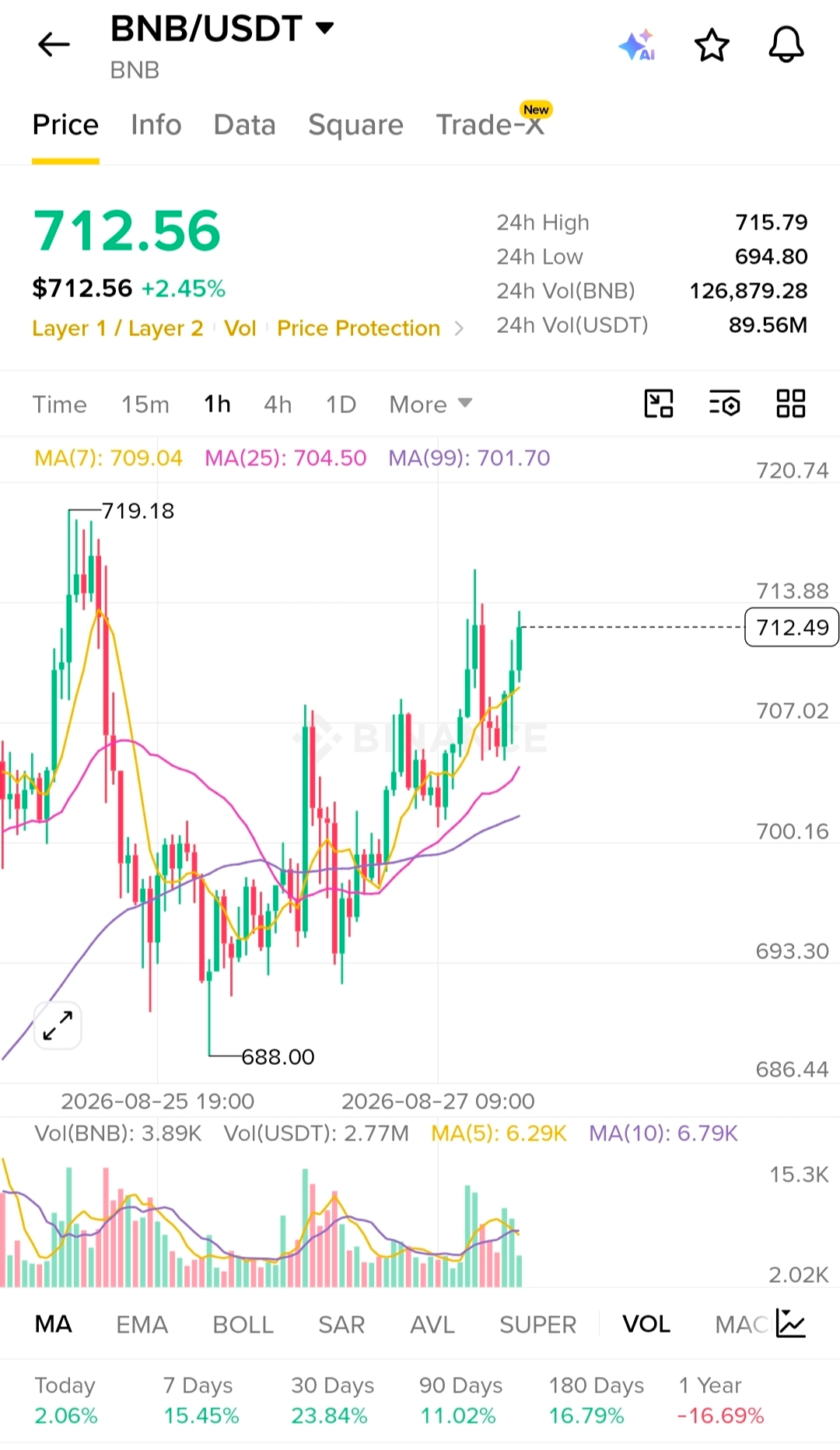
Task: Switch to the Info tab
Action: (156, 124)
